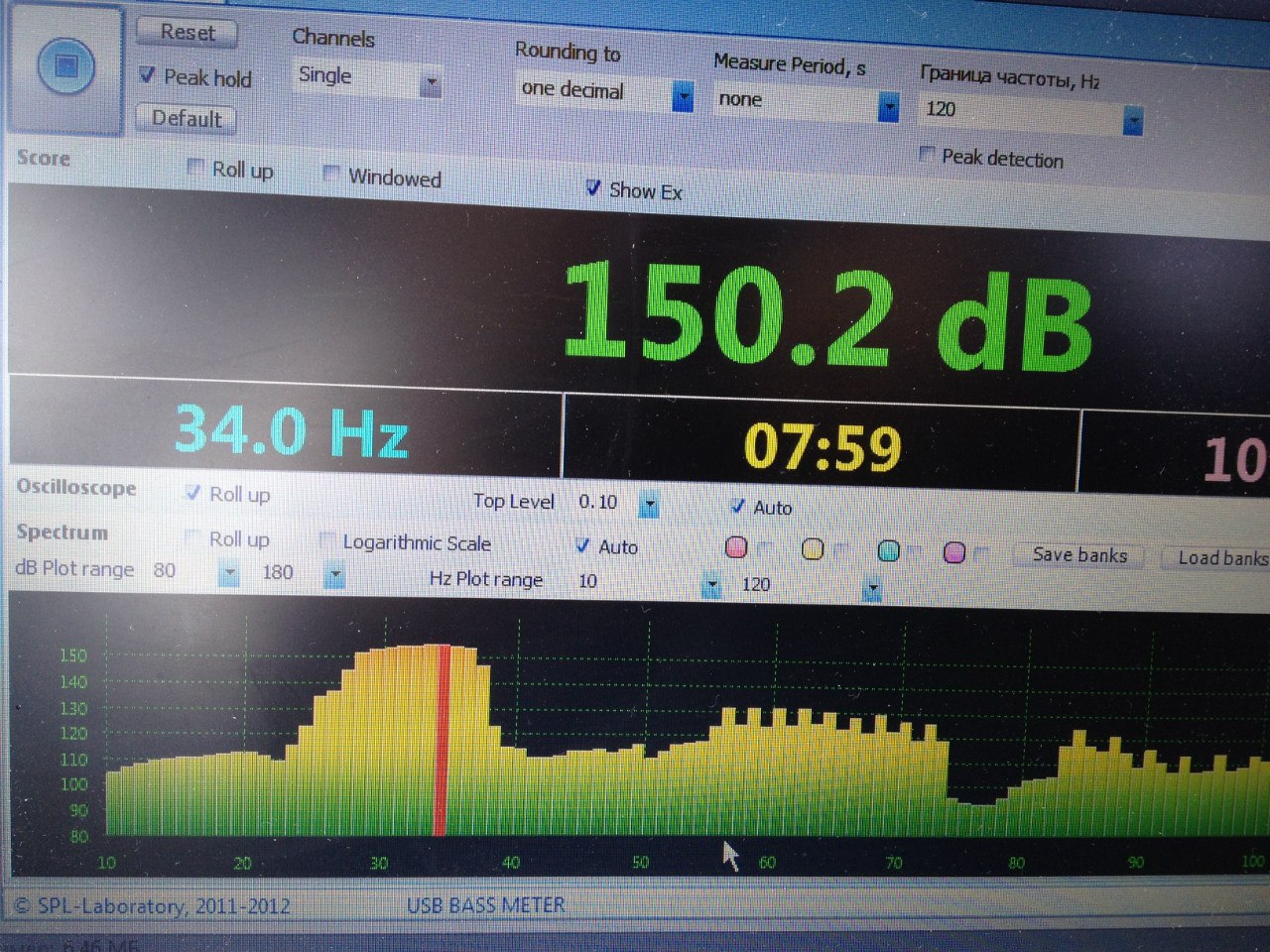Enable the Peak detection checkbox

(x=927, y=154)
